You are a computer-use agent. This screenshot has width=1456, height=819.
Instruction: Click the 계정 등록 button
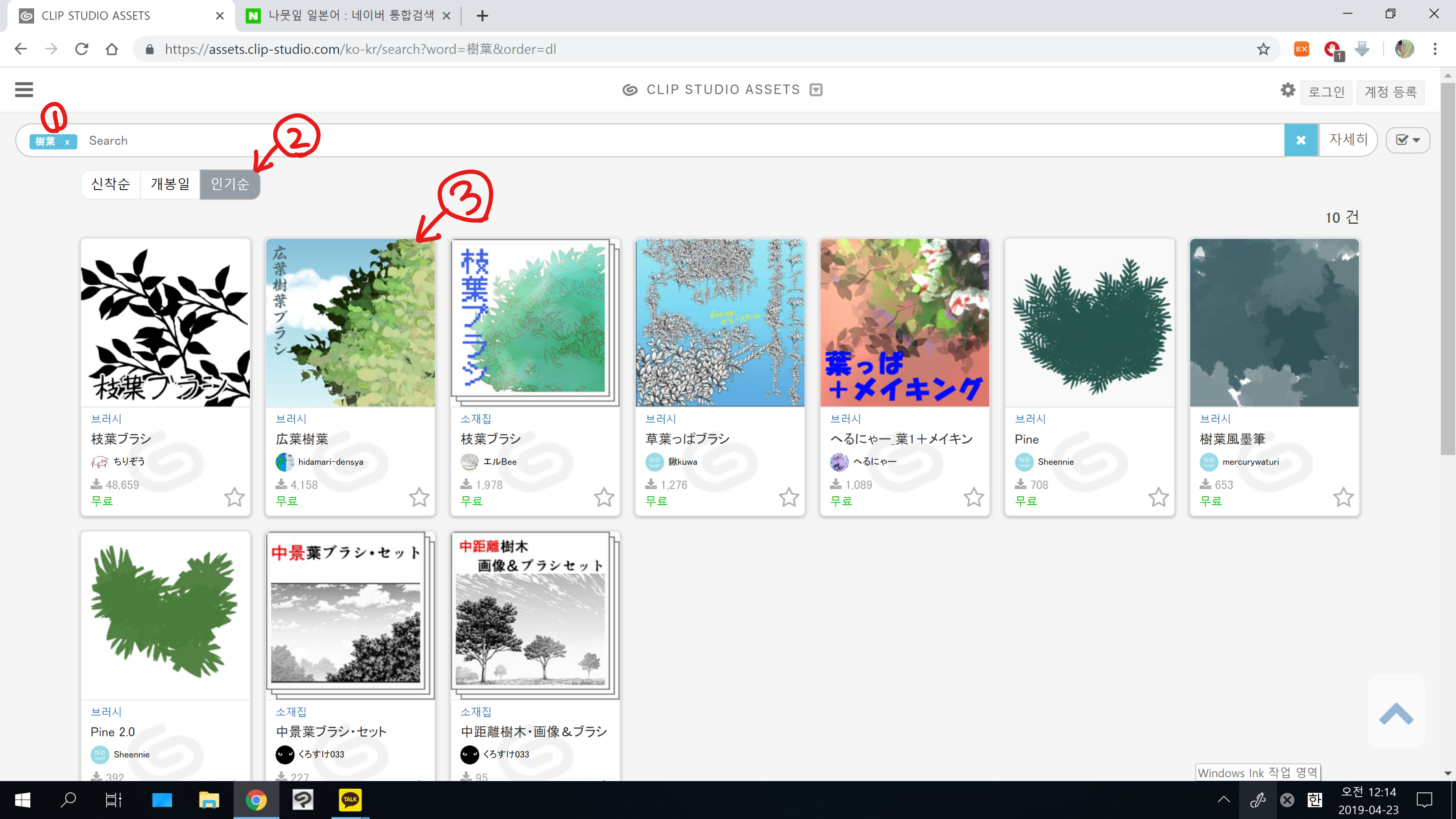(x=1390, y=92)
